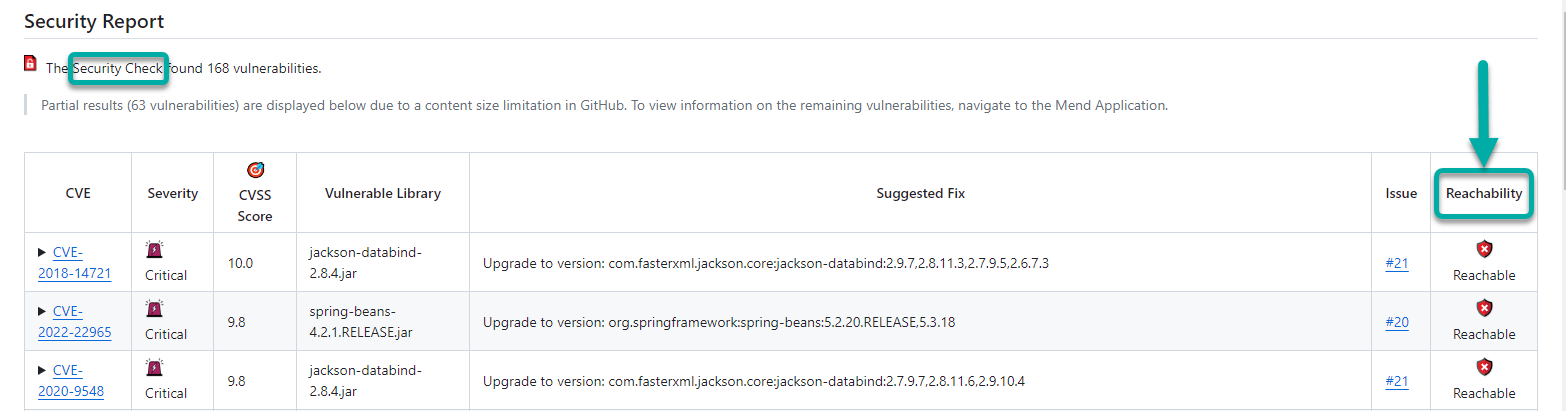Click the Security Check text
The height and width of the screenshot is (411, 1566).
[x=117, y=68]
